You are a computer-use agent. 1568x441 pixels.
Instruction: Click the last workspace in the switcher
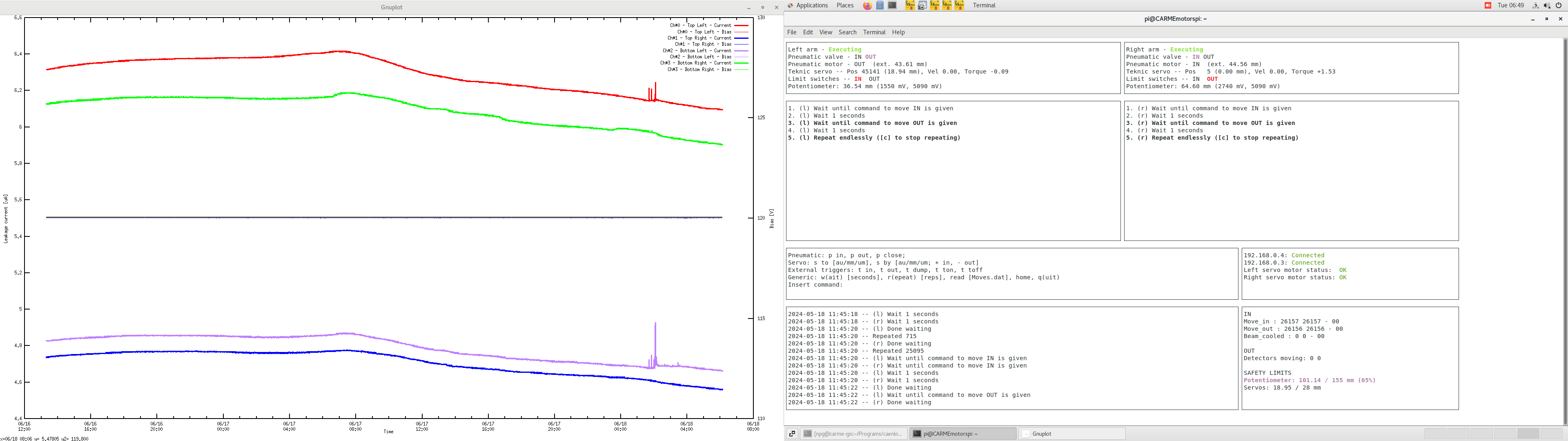(1552, 434)
